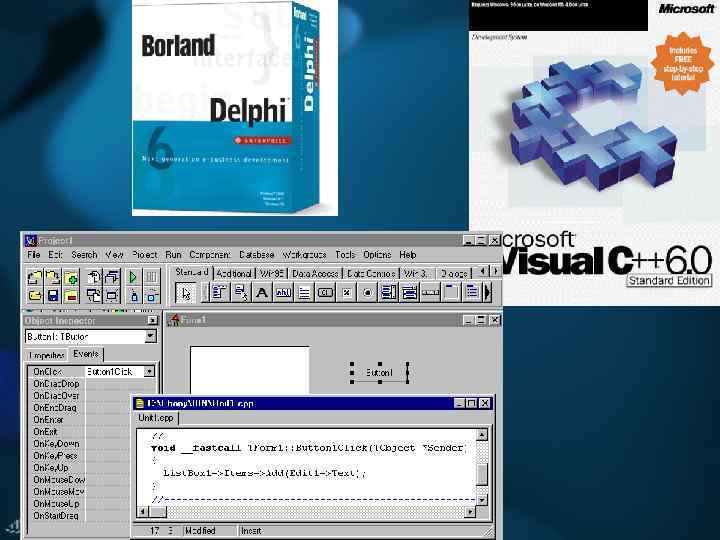This screenshot has height=540, width=720.
Task: Open the Workgroups menu
Action: pos(304,254)
